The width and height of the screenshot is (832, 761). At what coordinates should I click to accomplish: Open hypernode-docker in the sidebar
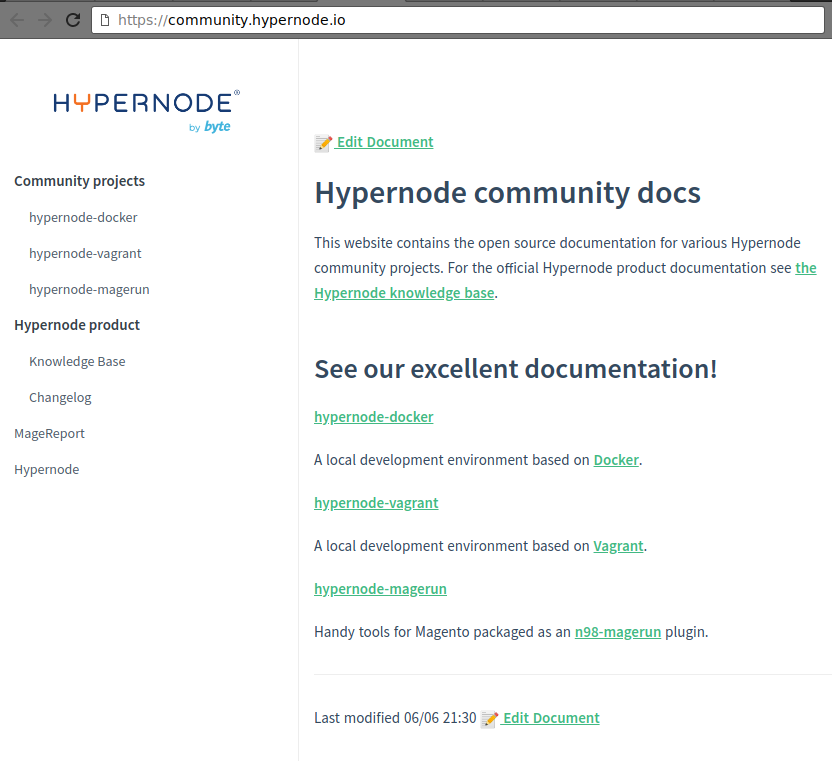coord(83,218)
